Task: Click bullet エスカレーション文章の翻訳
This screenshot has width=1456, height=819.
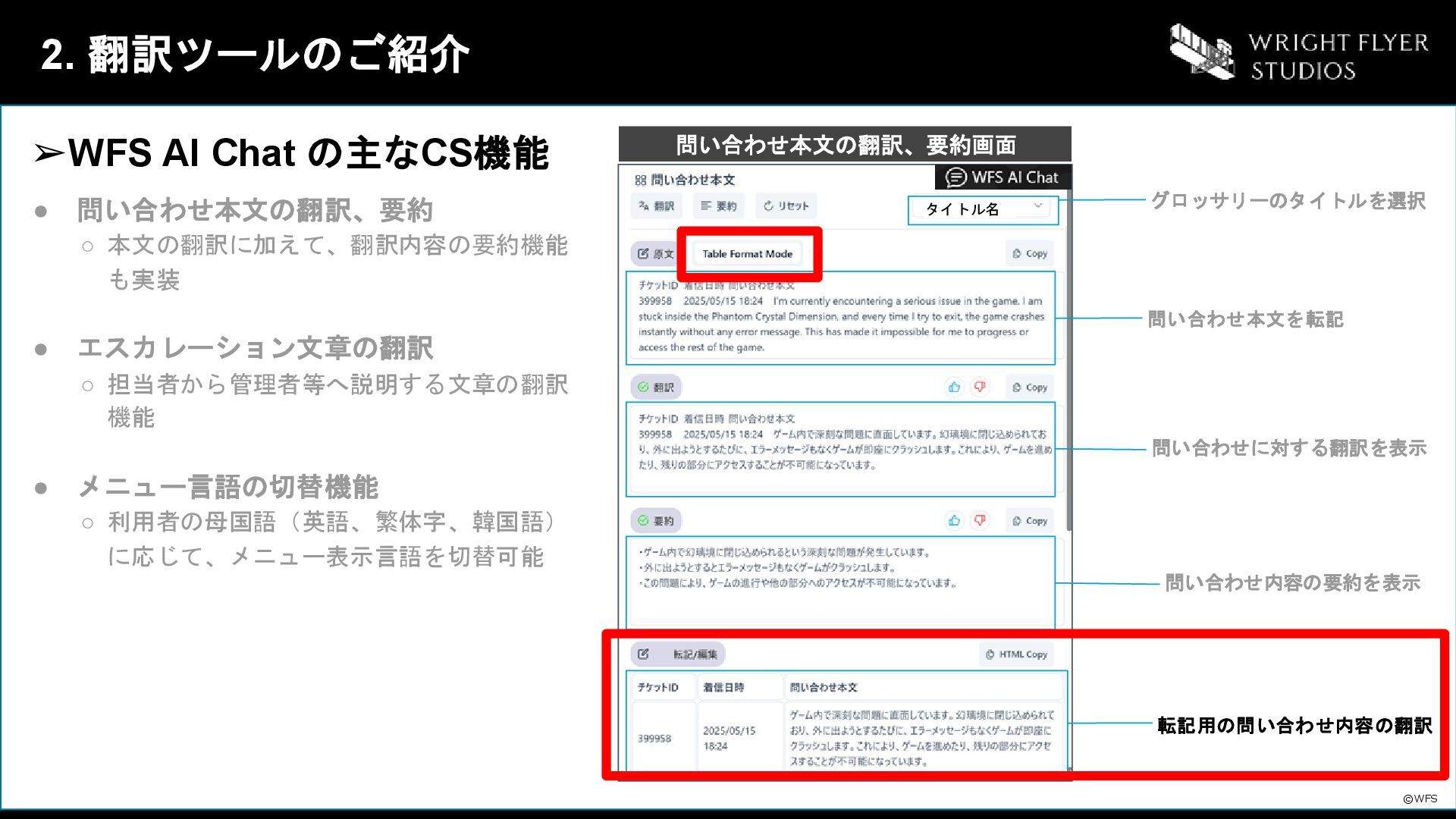Action: pos(255,349)
